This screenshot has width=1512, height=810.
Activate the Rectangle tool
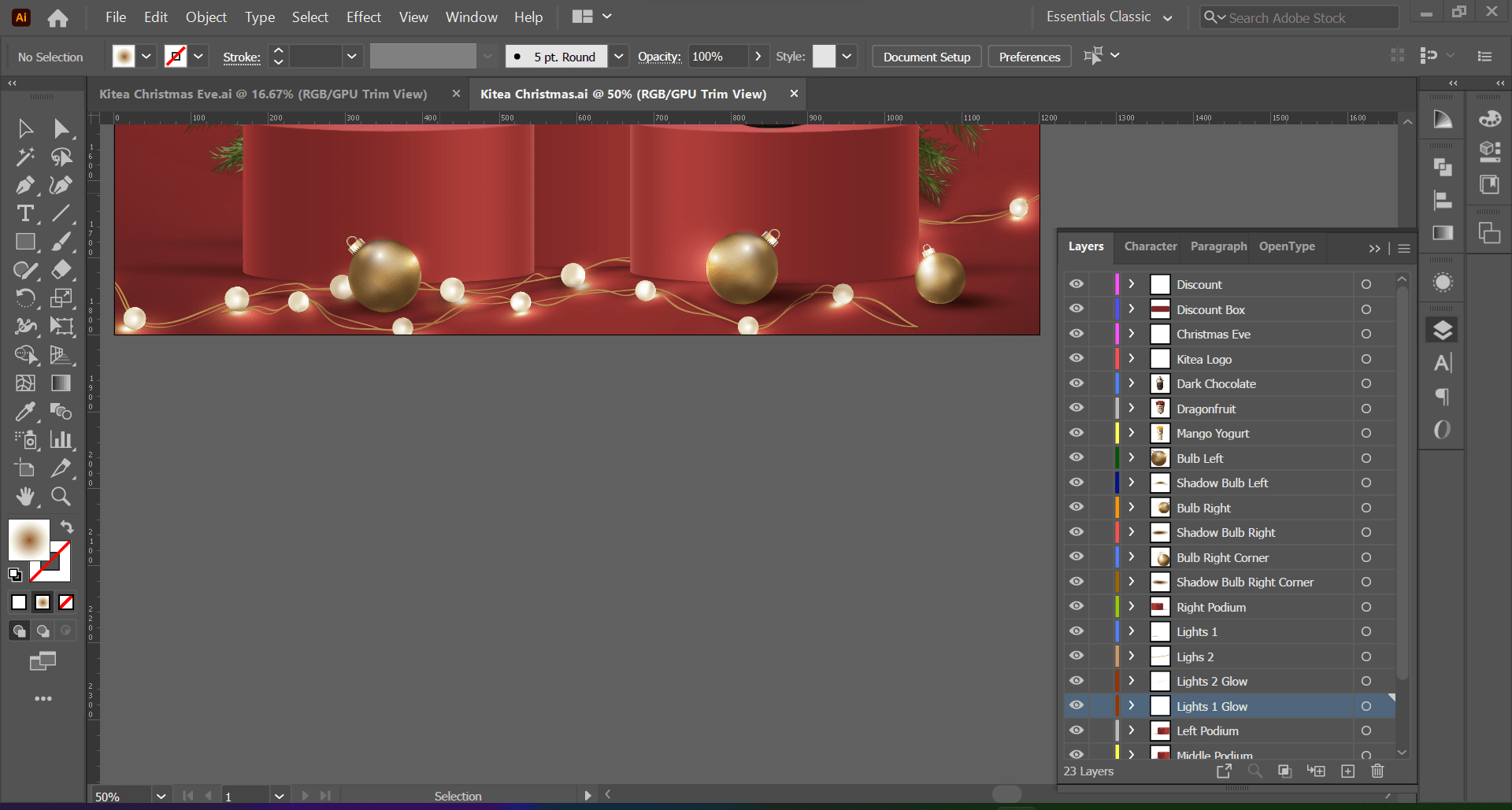click(26, 242)
